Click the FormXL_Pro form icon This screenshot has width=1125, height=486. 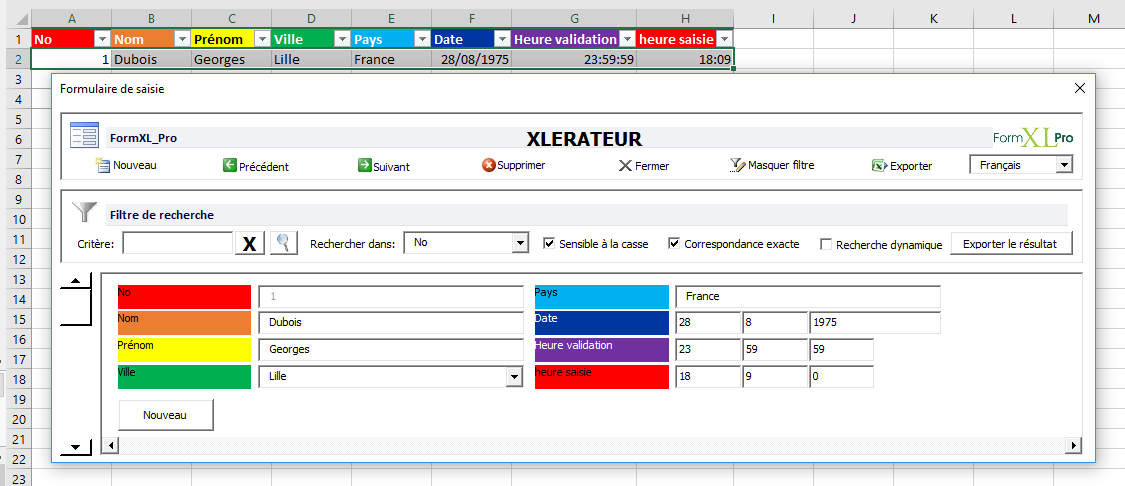(84, 136)
